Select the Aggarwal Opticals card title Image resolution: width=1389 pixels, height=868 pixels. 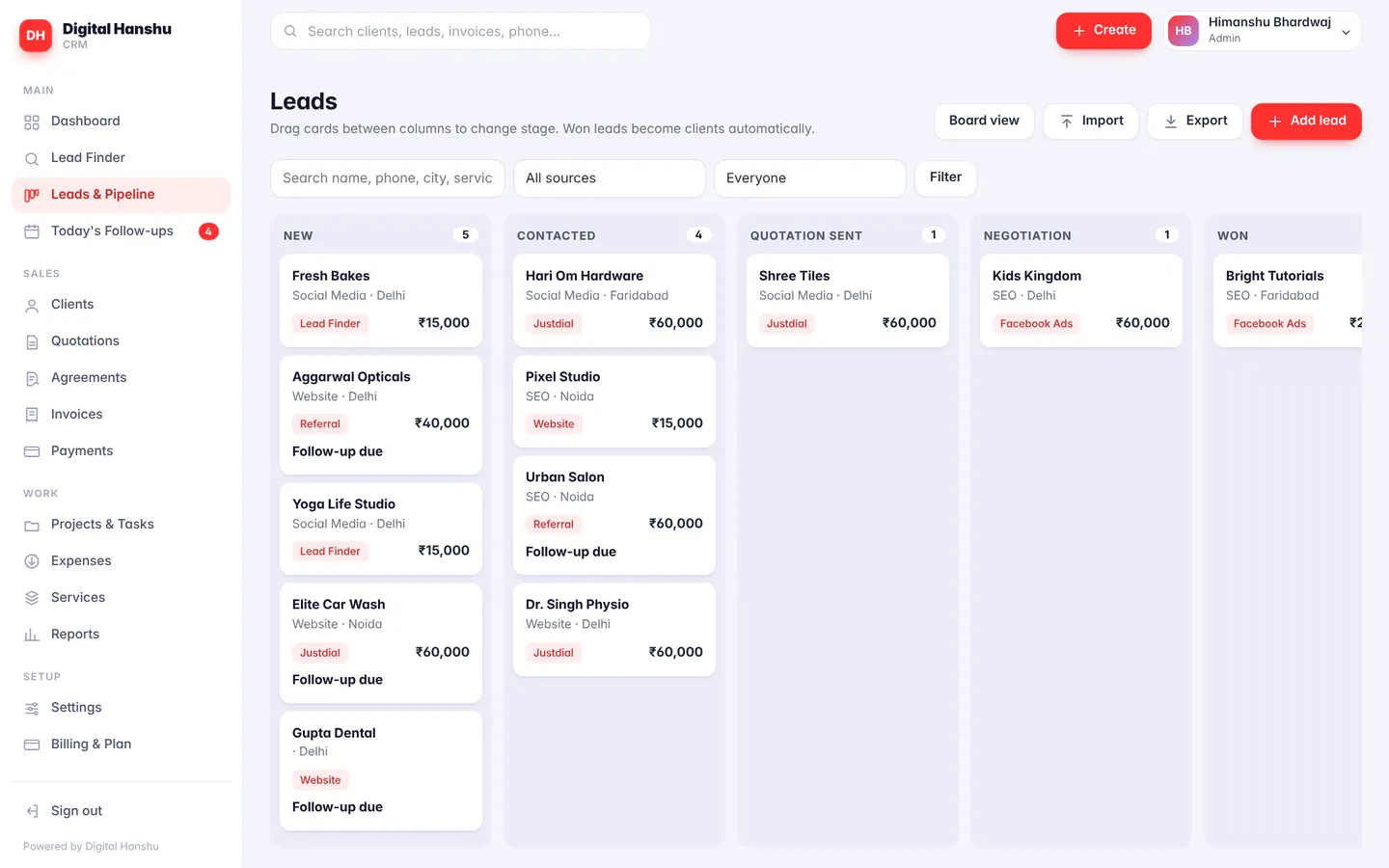pos(351,377)
